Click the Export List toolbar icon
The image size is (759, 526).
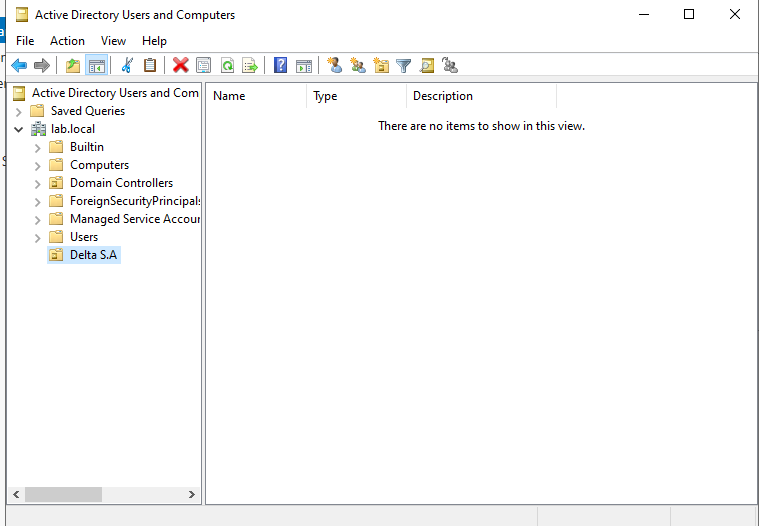(250, 66)
